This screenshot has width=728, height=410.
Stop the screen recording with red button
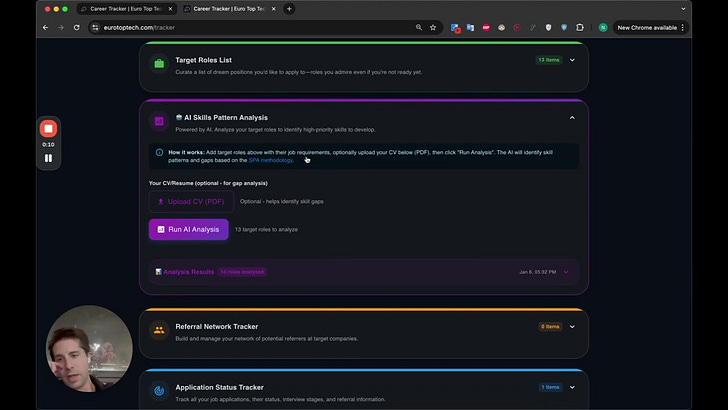[x=48, y=129]
